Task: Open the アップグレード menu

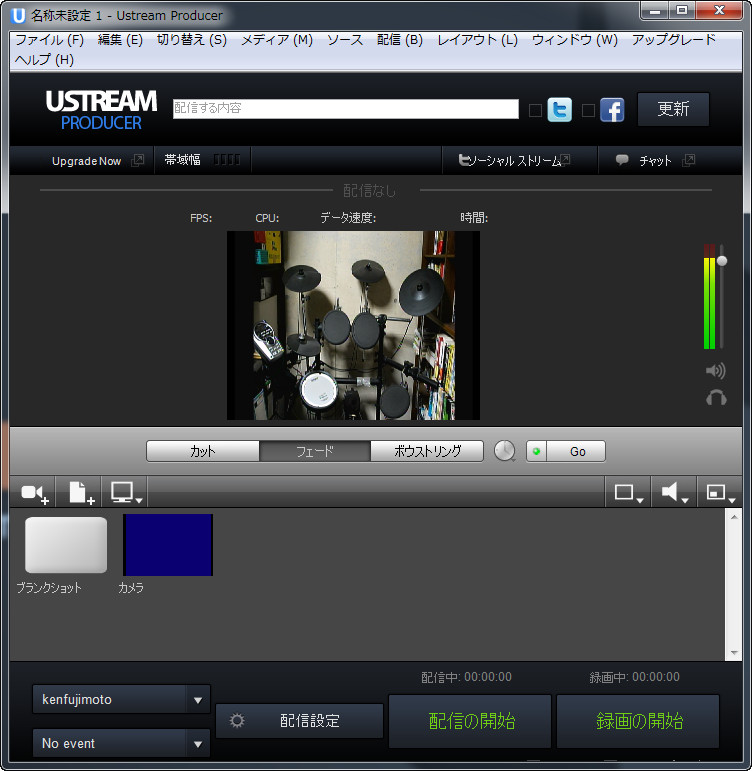Action: (674, 40)
